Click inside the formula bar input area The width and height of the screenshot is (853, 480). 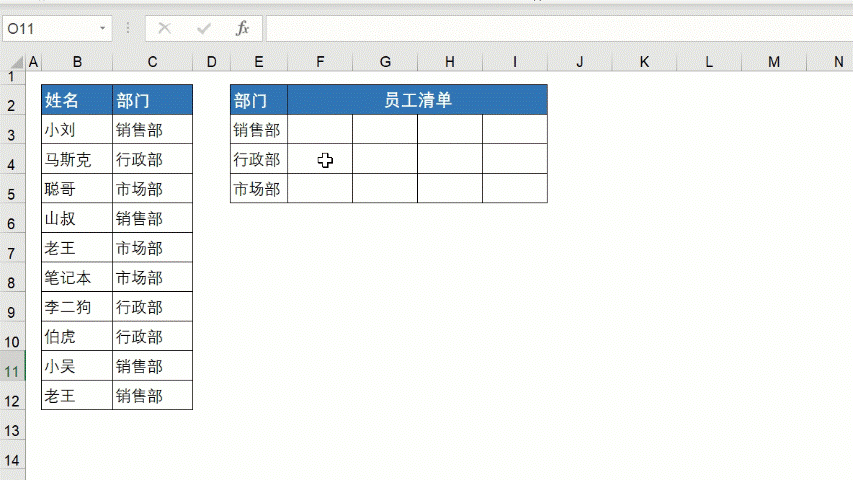tap(559, 28)
